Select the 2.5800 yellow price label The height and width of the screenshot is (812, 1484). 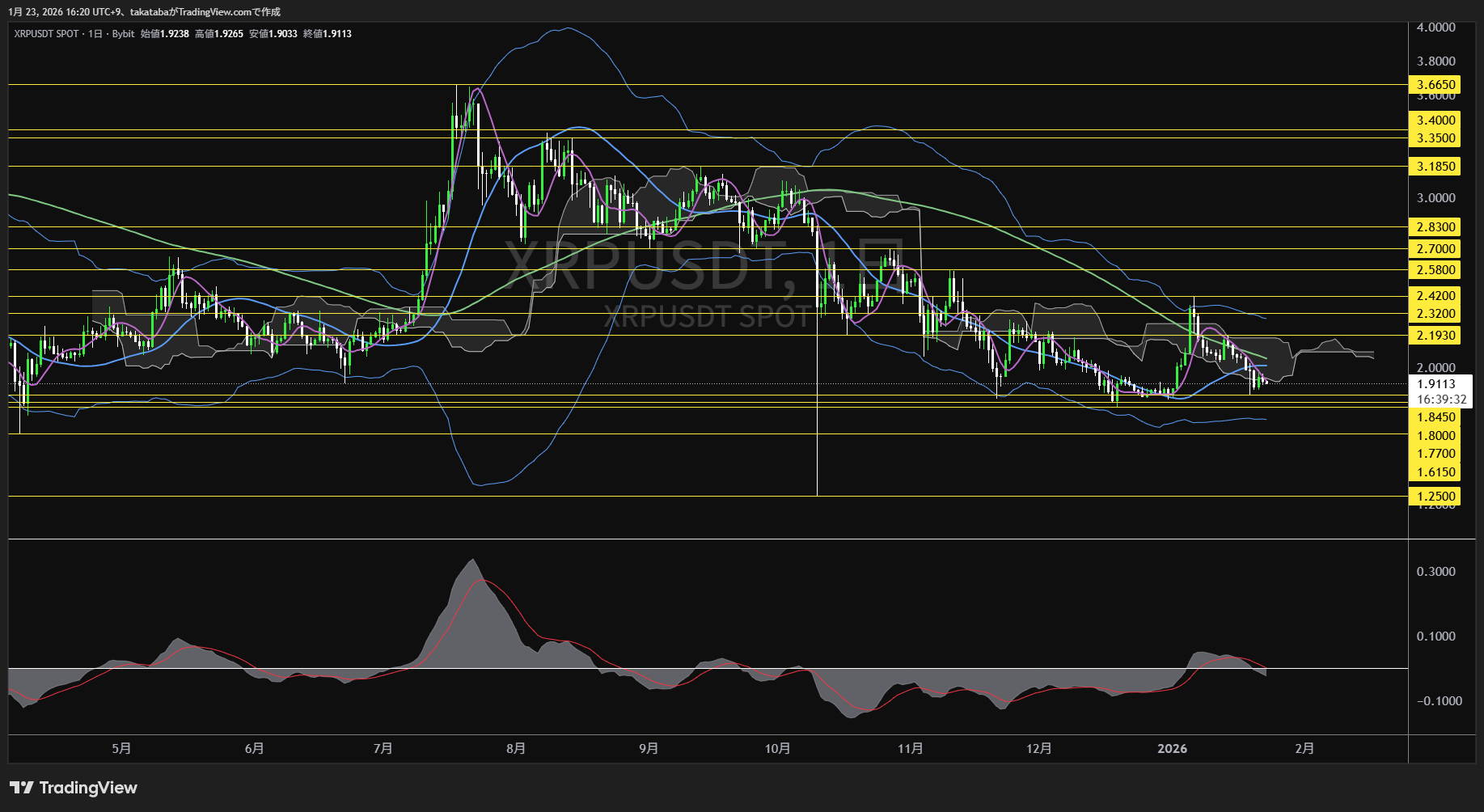[1435, 270]
